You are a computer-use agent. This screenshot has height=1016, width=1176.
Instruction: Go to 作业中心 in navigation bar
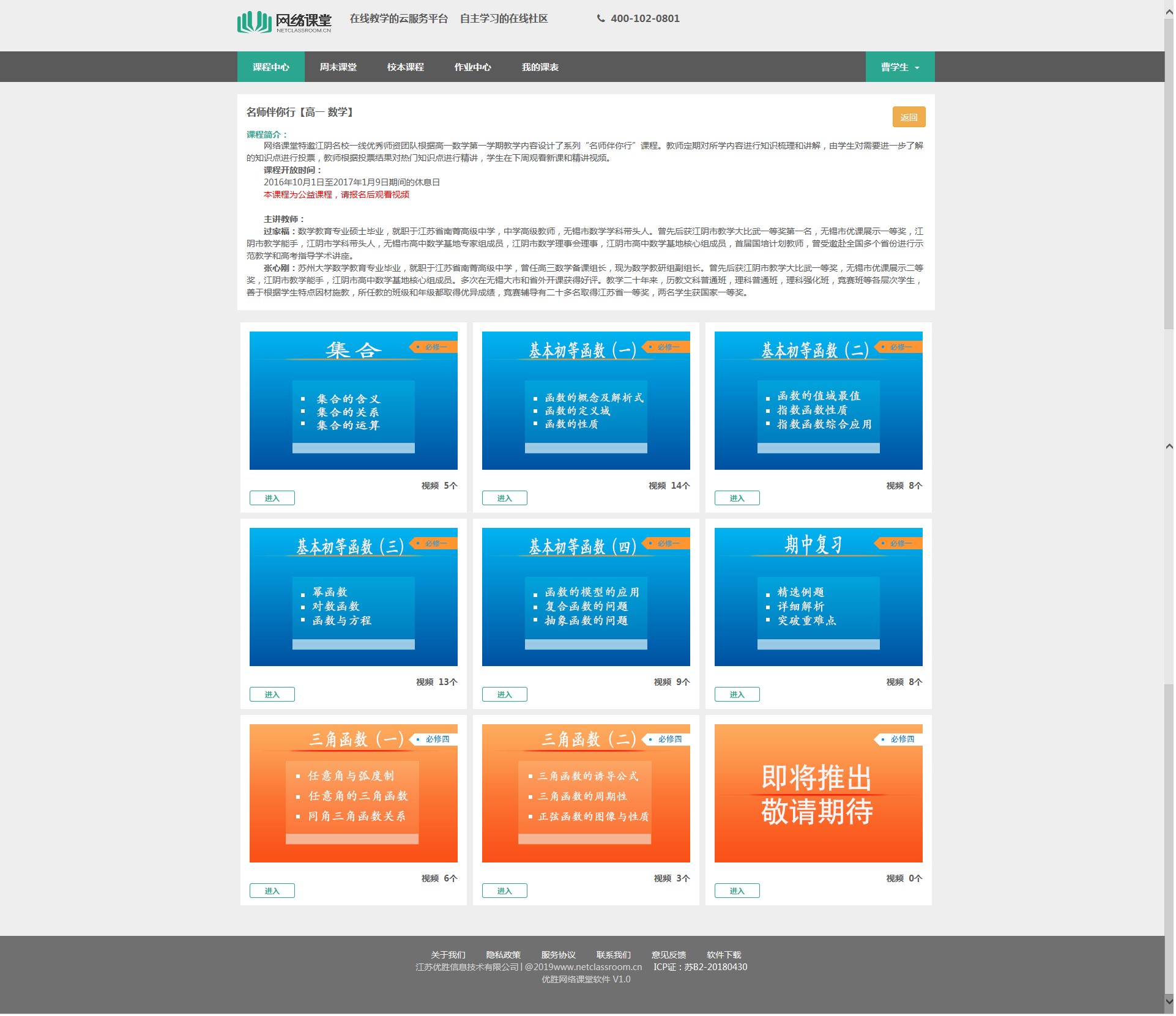[472, 67]
